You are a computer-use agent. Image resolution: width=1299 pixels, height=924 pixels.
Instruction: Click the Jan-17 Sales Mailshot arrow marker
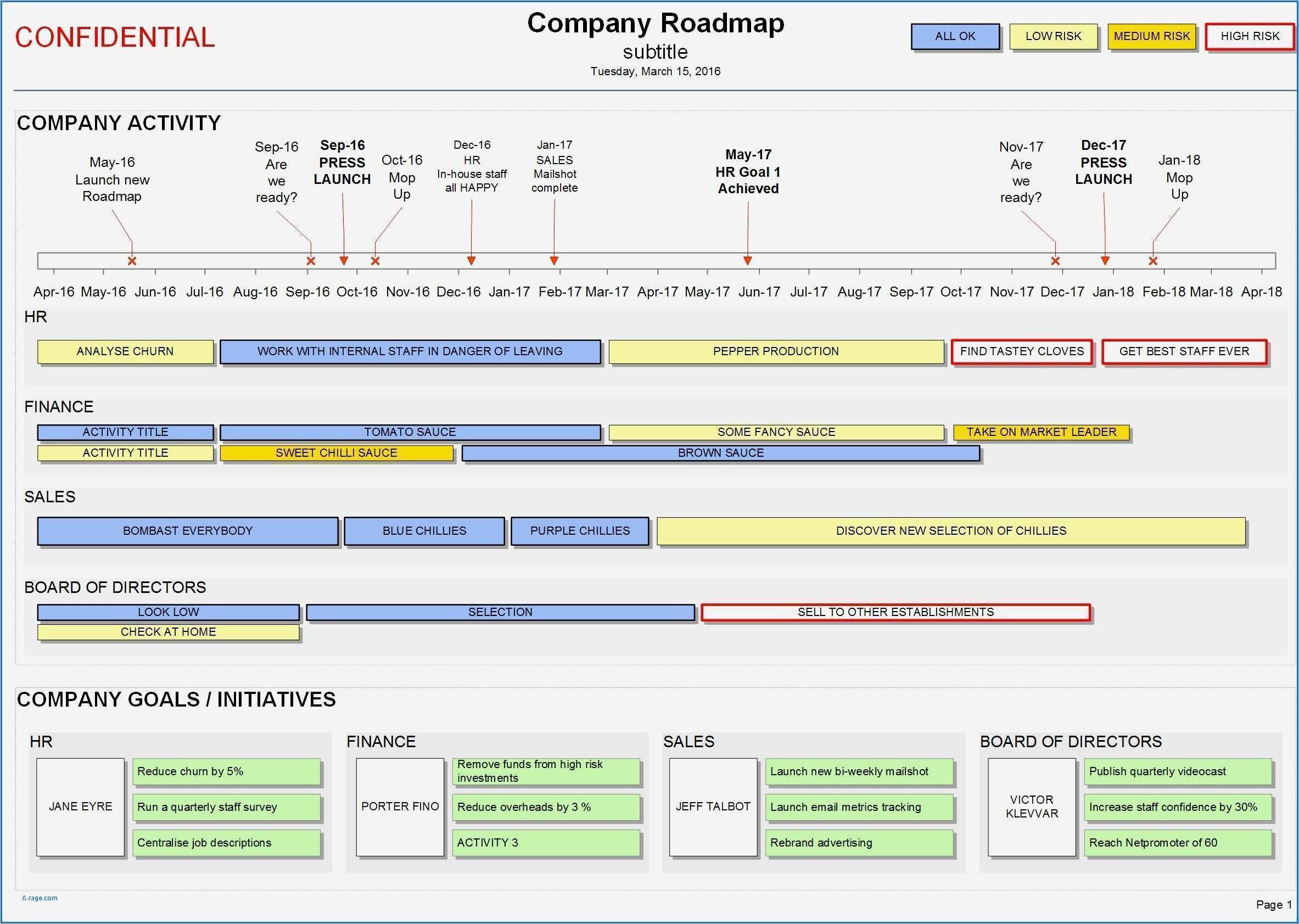(554, 261)
